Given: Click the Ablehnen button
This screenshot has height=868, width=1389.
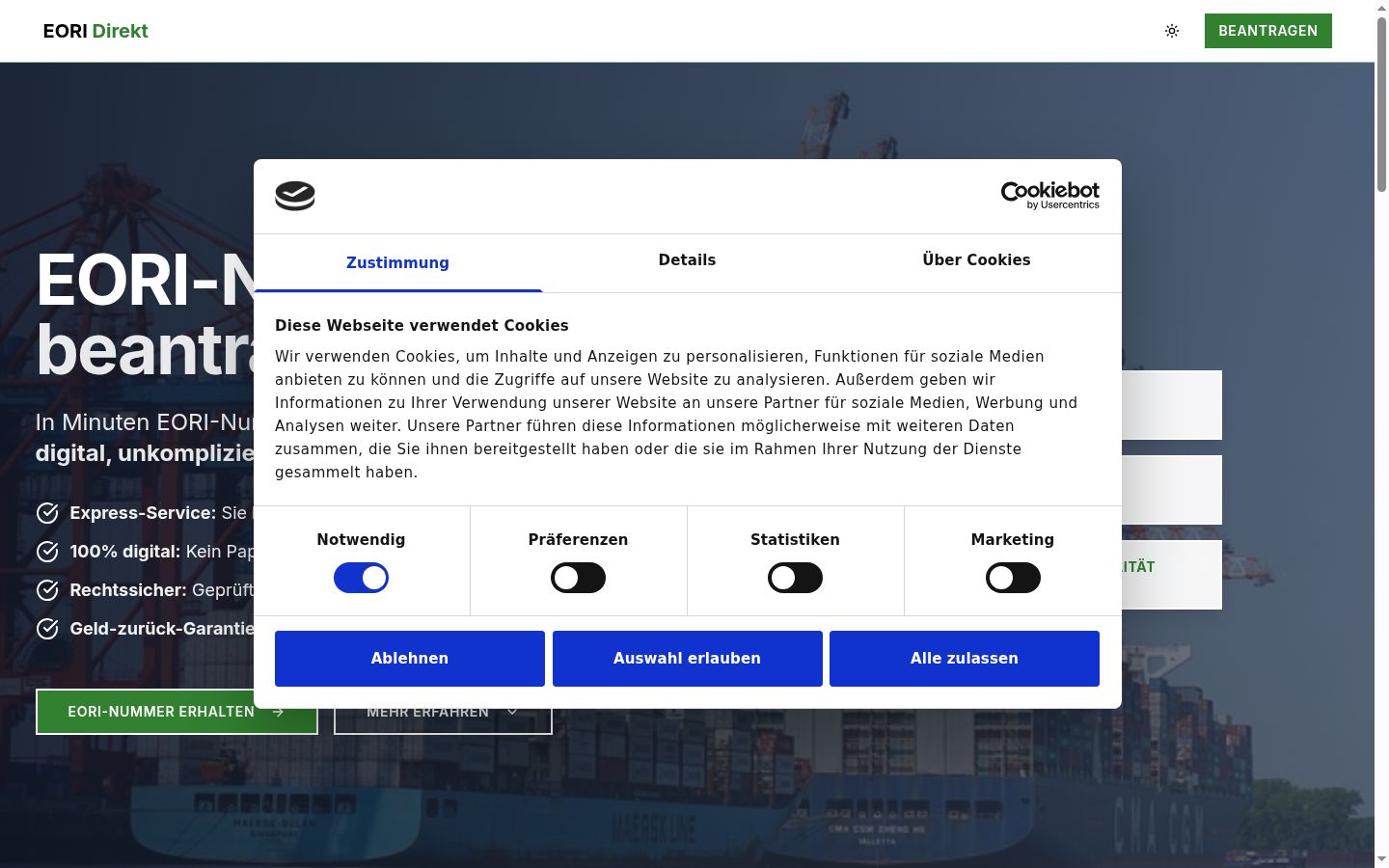Looking at the screenshot, I should (x=410, y=659).
